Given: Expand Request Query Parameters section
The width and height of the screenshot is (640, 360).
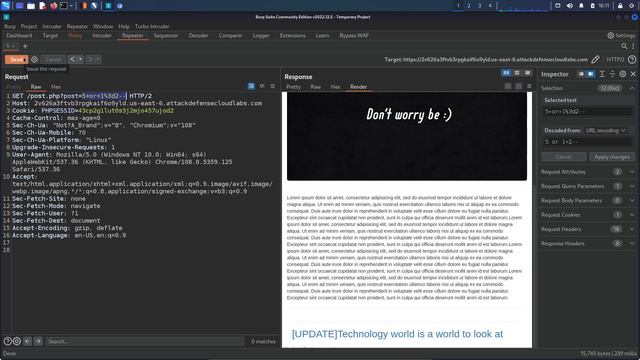Looking at the screenshot, I should pyautogui.click(x=588, y=186).
